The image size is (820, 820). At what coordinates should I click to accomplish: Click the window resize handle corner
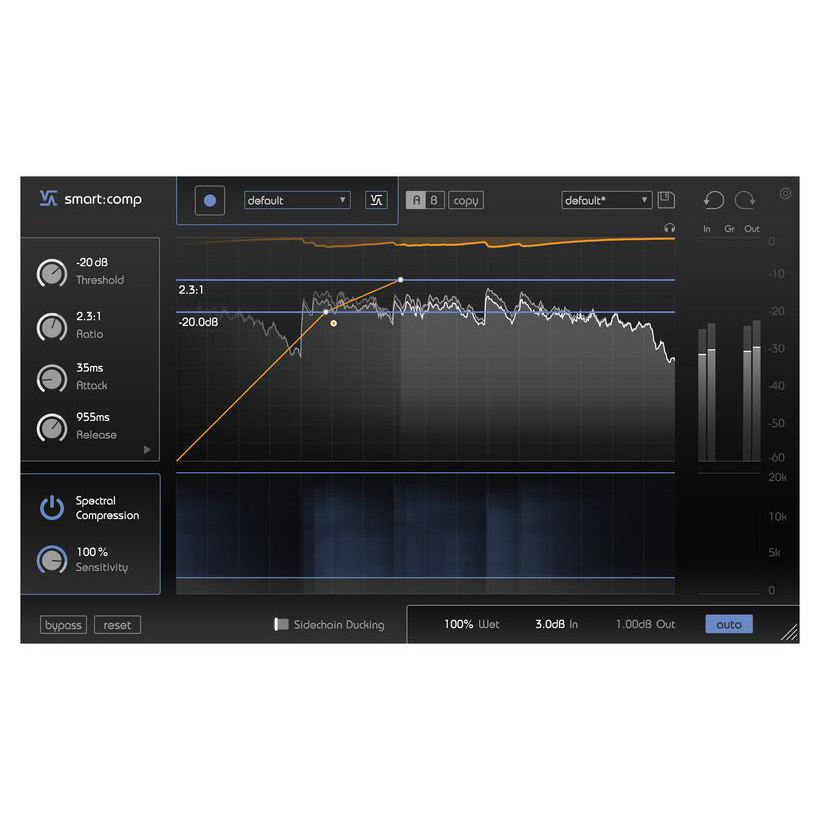pos(790,633)
